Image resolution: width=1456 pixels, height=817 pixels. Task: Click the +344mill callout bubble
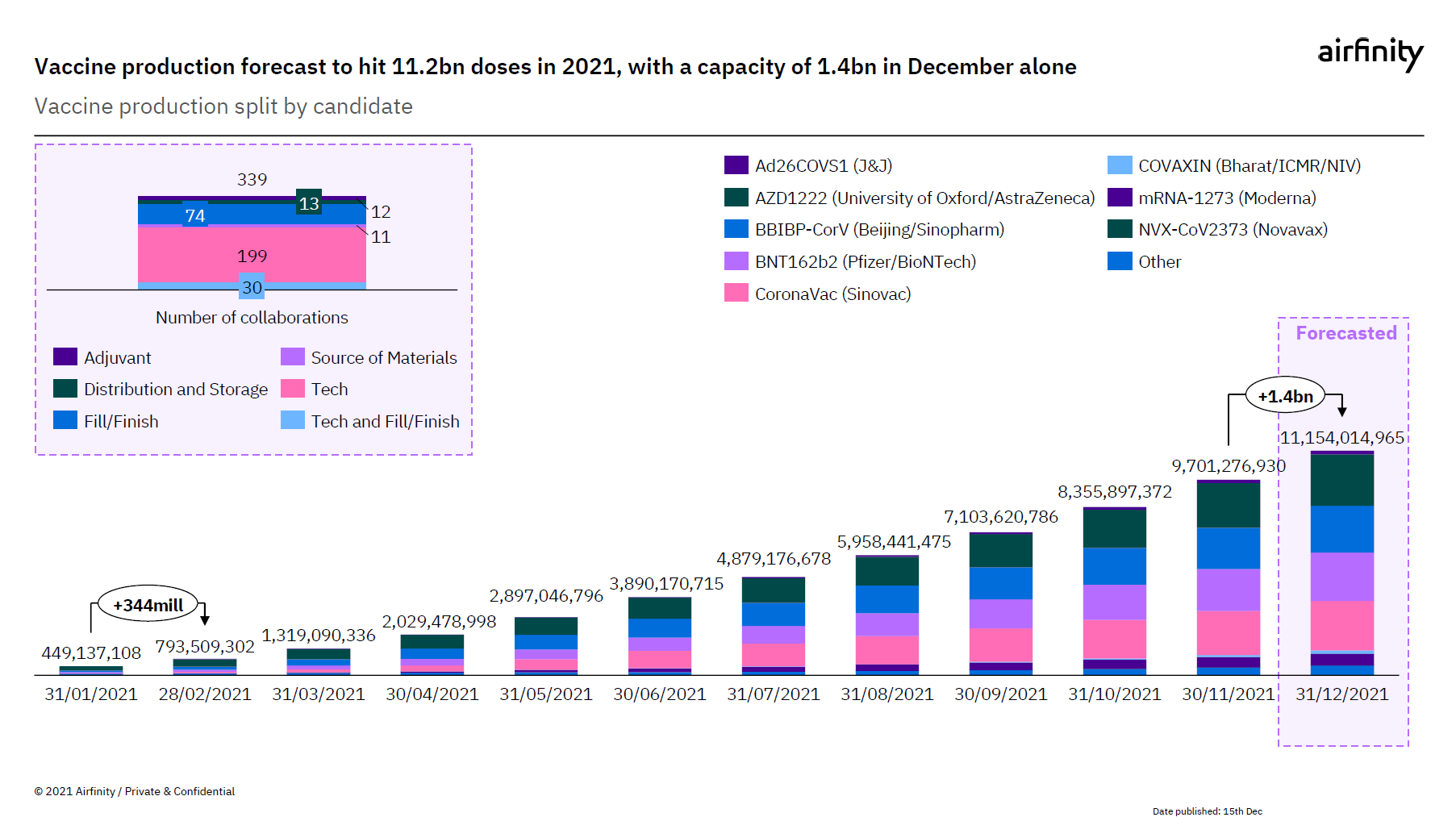click(x=148, y=604)
